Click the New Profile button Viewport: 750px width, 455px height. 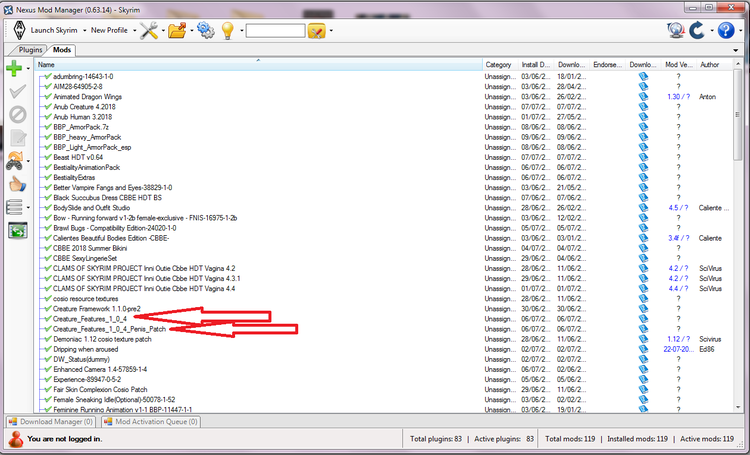109,30
